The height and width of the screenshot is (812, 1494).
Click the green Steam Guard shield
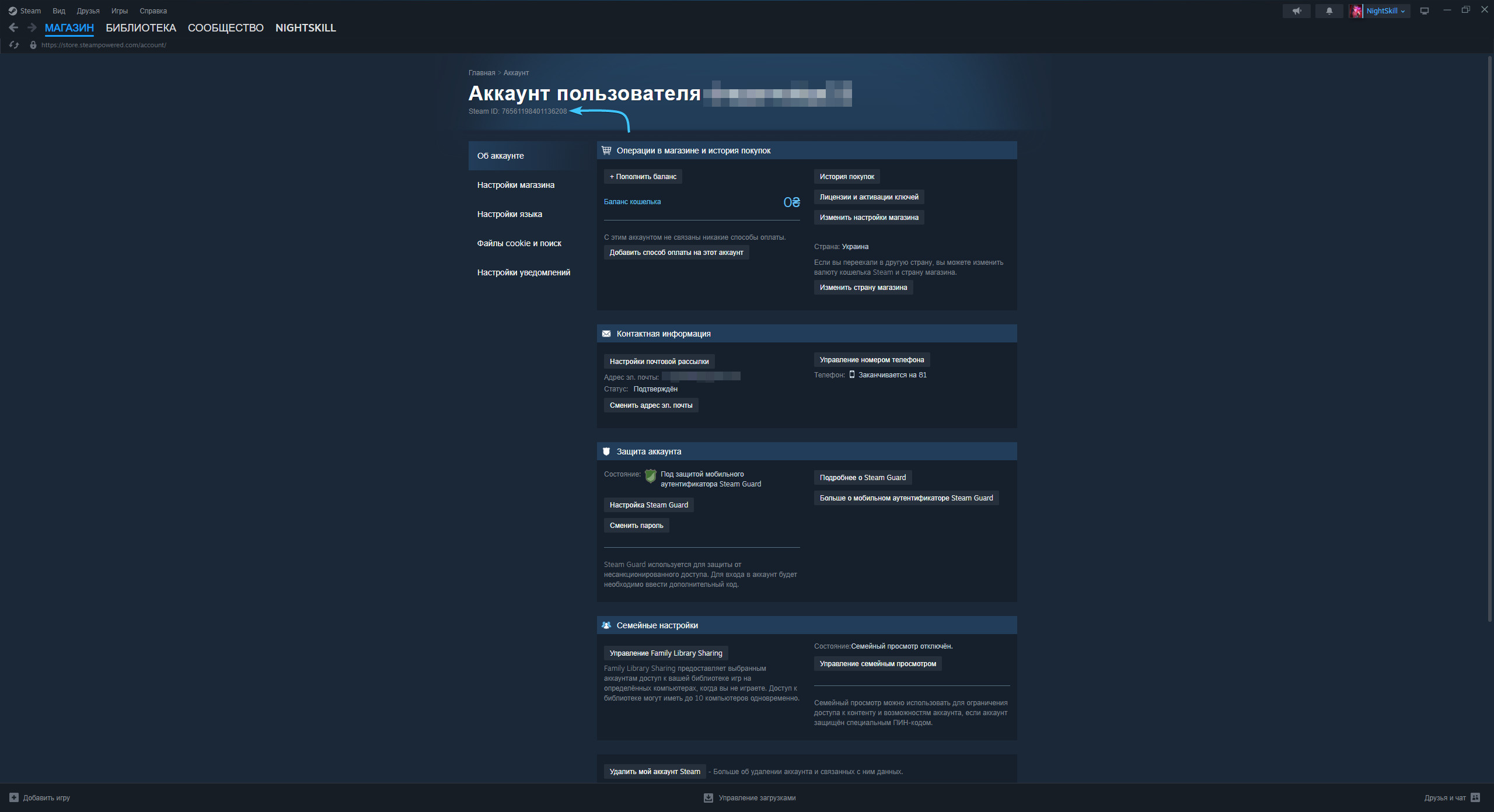pos(651,477)
